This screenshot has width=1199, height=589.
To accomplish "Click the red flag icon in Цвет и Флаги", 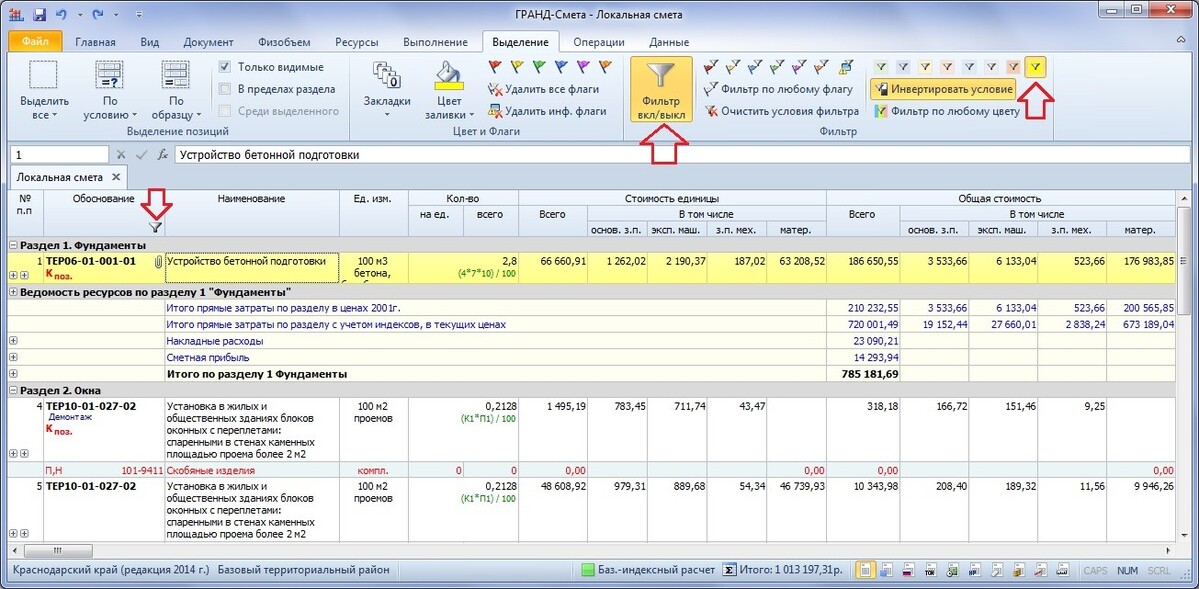I will coord(495,67).
